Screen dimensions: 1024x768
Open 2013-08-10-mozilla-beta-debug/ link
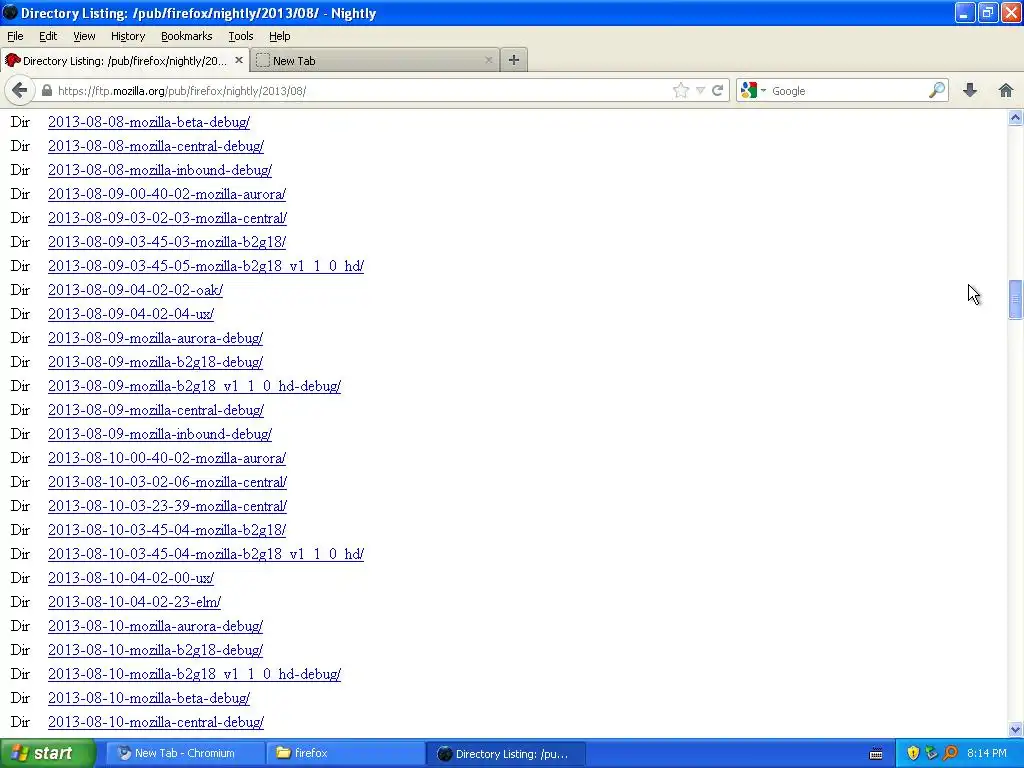coord(149,698)
